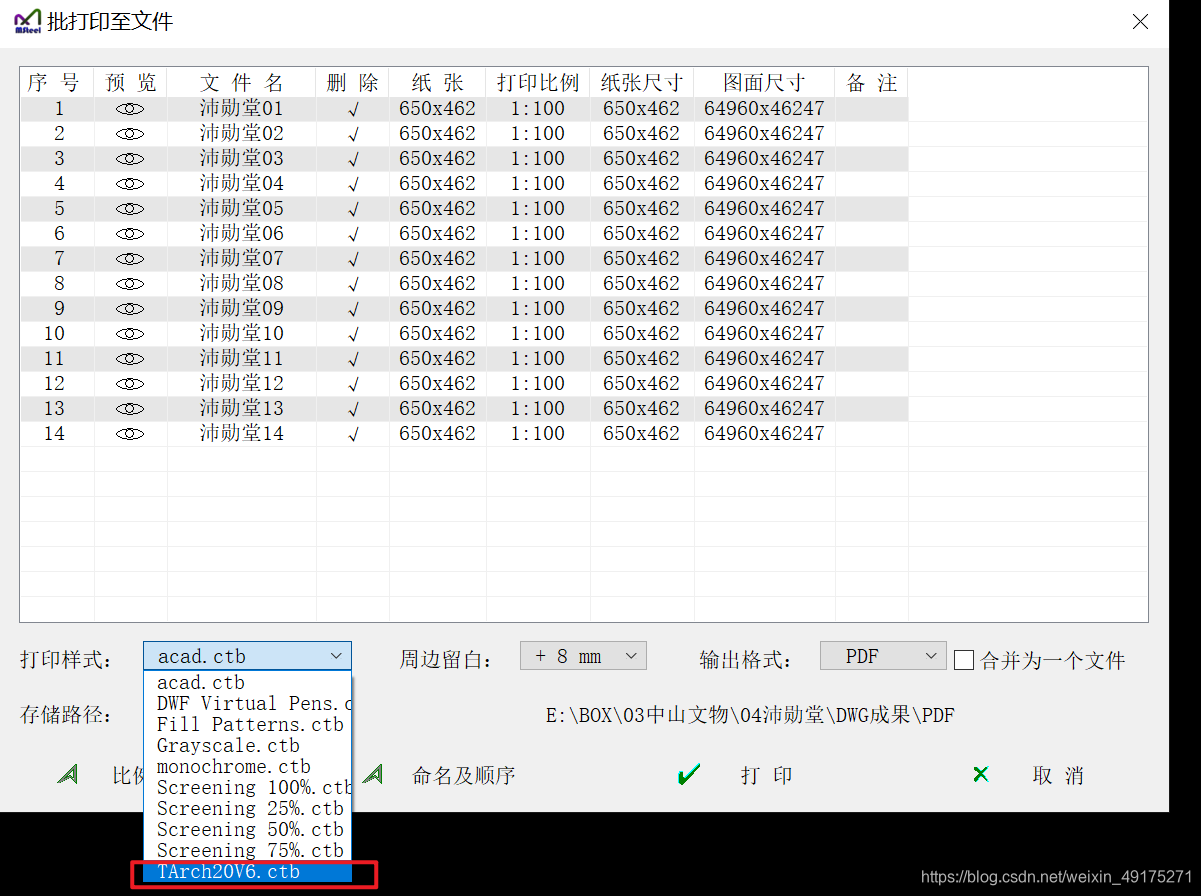Preview file 沛勋堂04 via eye icon
Screen dimensions: 1201x896
tap(130, 184)
